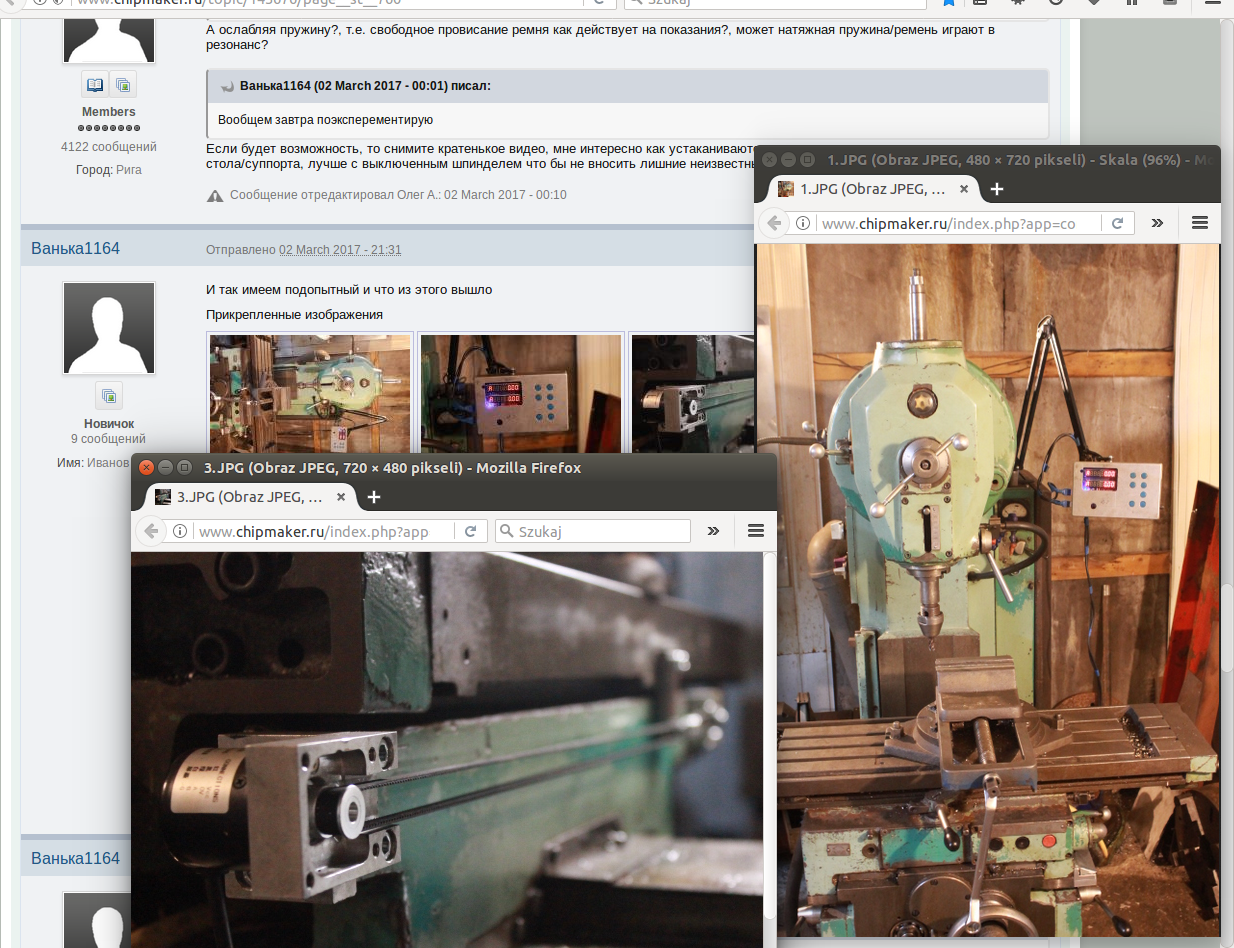Click the 3.JPG window title bar text
Image resolution: width=1234 pixels, height=948 pixels.
click(392, 467)
